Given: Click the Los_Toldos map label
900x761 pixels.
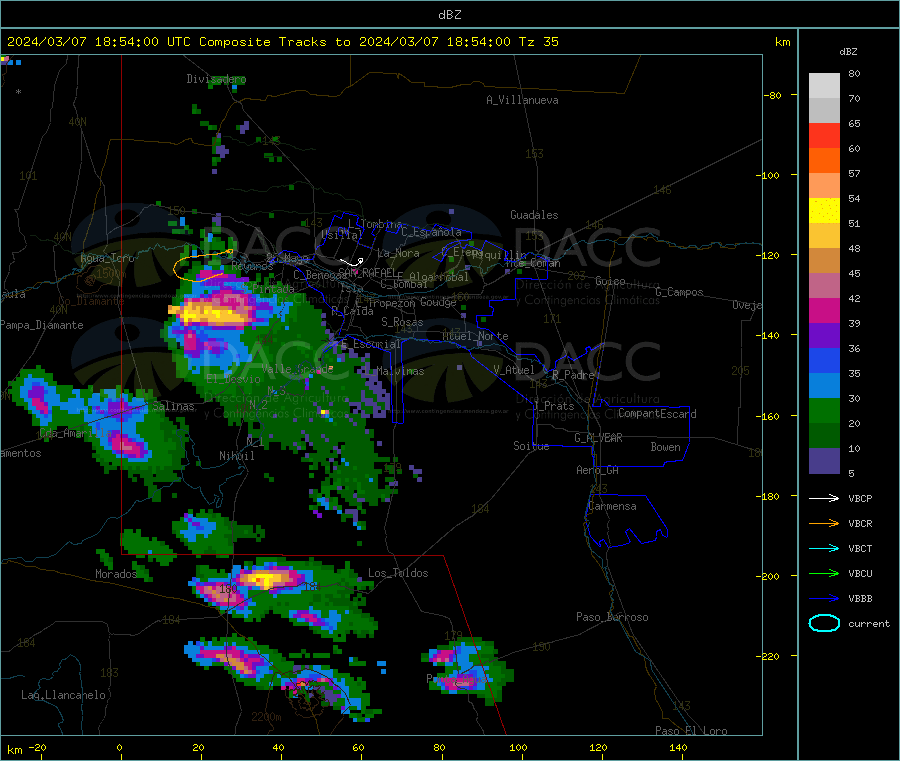Looking at the screenshot, I should coord(398,573).
